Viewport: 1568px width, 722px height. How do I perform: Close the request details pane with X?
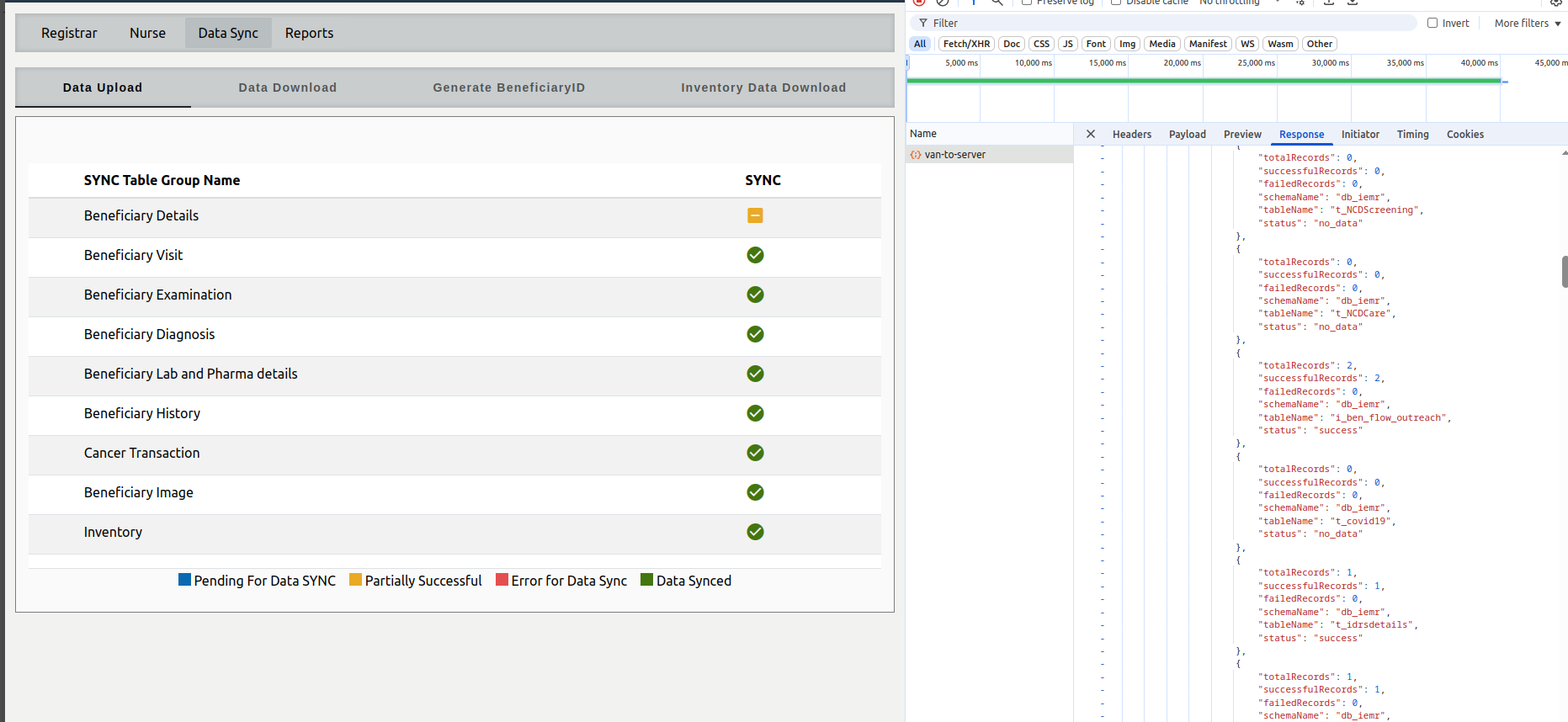point(1090,134)
